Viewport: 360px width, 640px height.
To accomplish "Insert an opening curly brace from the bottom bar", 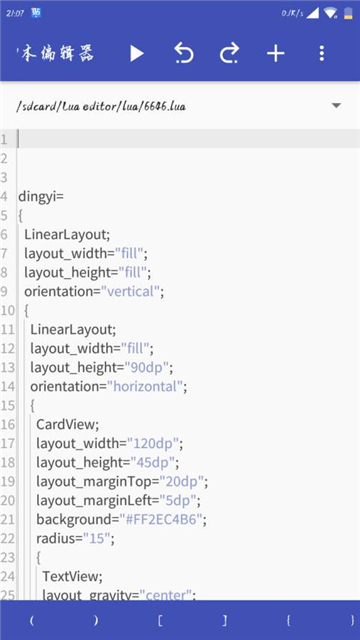I will (288, 620).
